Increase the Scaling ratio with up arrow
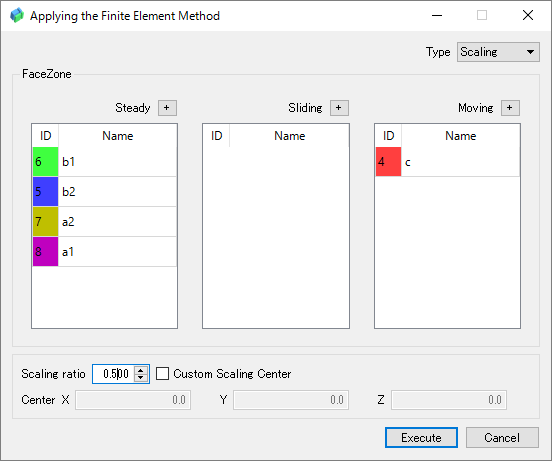The width and height of the screenshot is (552, 461). click(141, 370)
